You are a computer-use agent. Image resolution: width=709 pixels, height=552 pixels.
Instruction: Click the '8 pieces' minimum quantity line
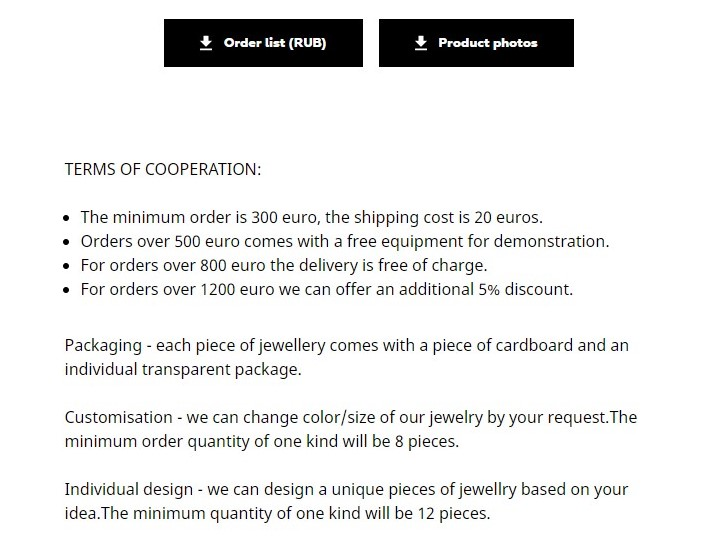click(261, 441)
